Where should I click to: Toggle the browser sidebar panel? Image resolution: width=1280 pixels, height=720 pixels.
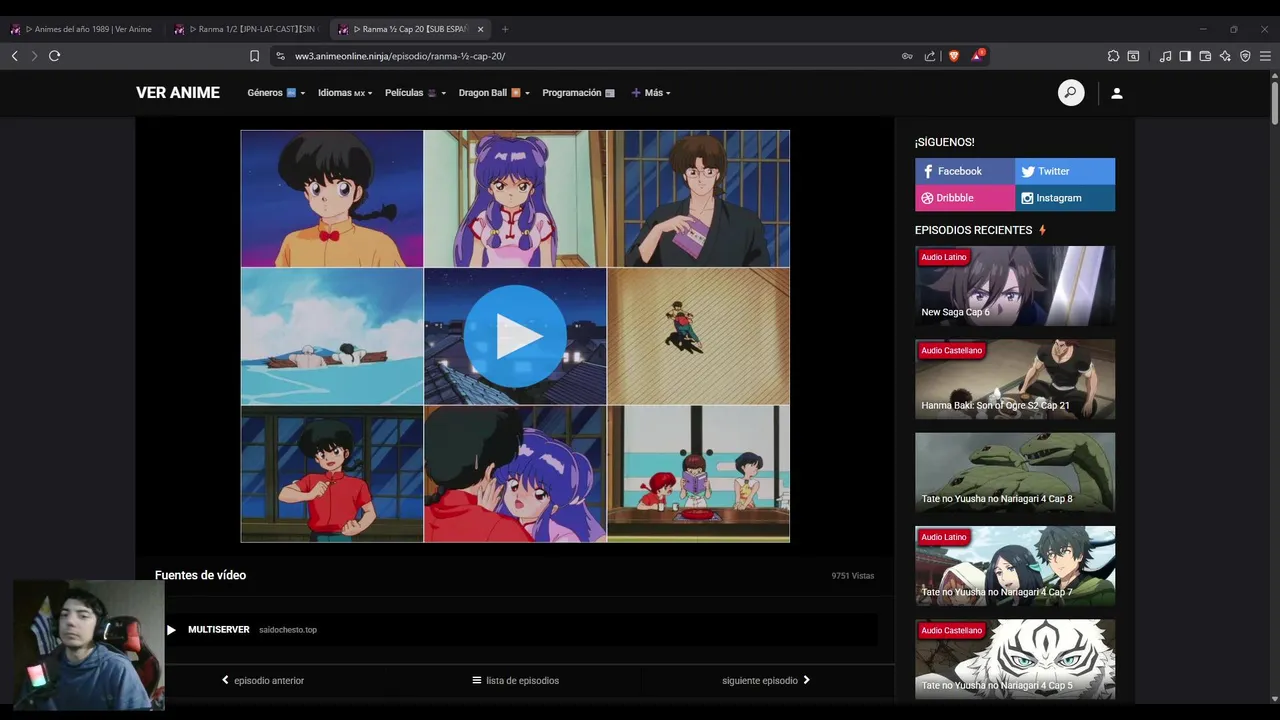[x=1185, y=56]
